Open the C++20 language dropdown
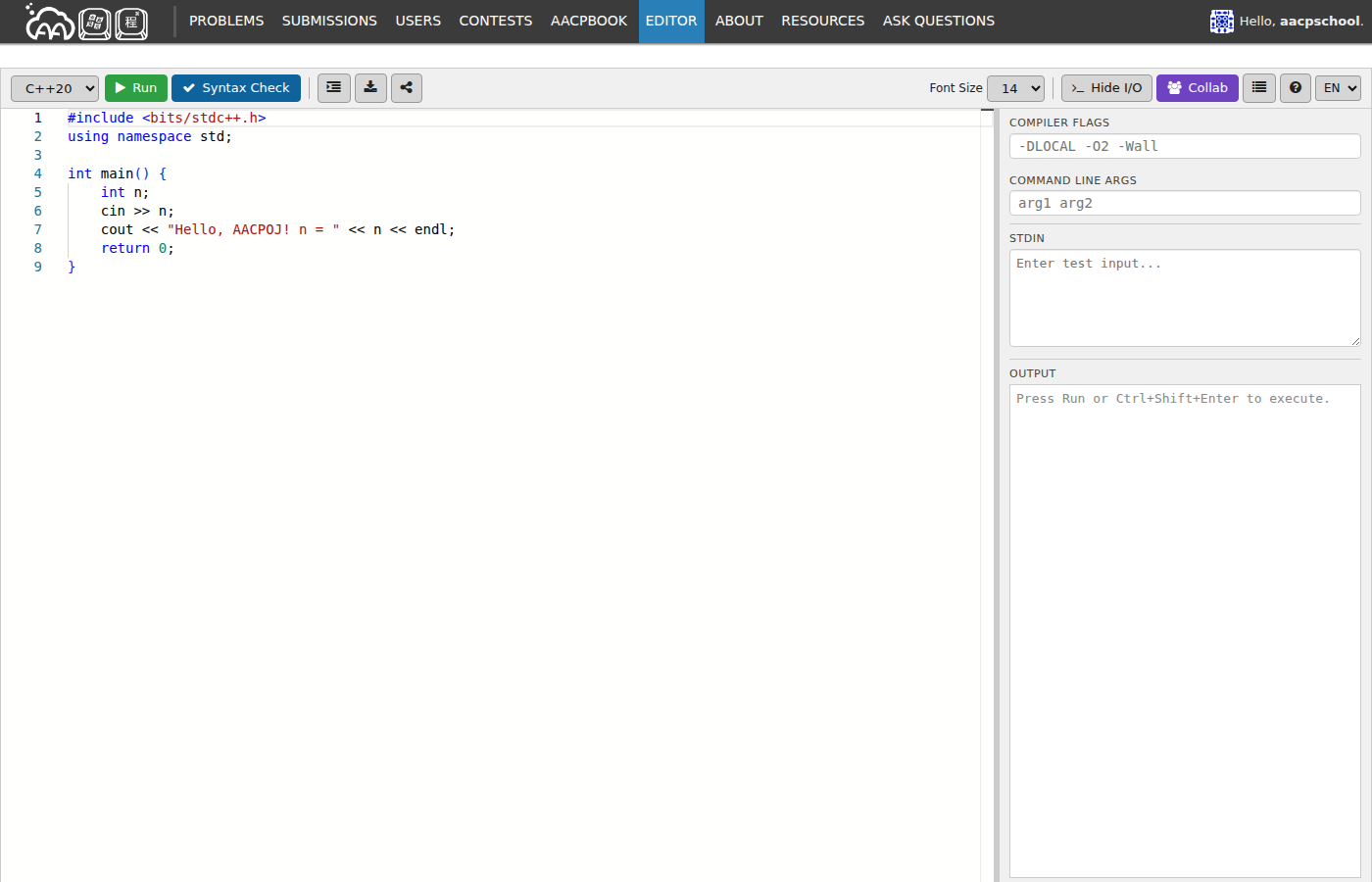 point(55,88)
